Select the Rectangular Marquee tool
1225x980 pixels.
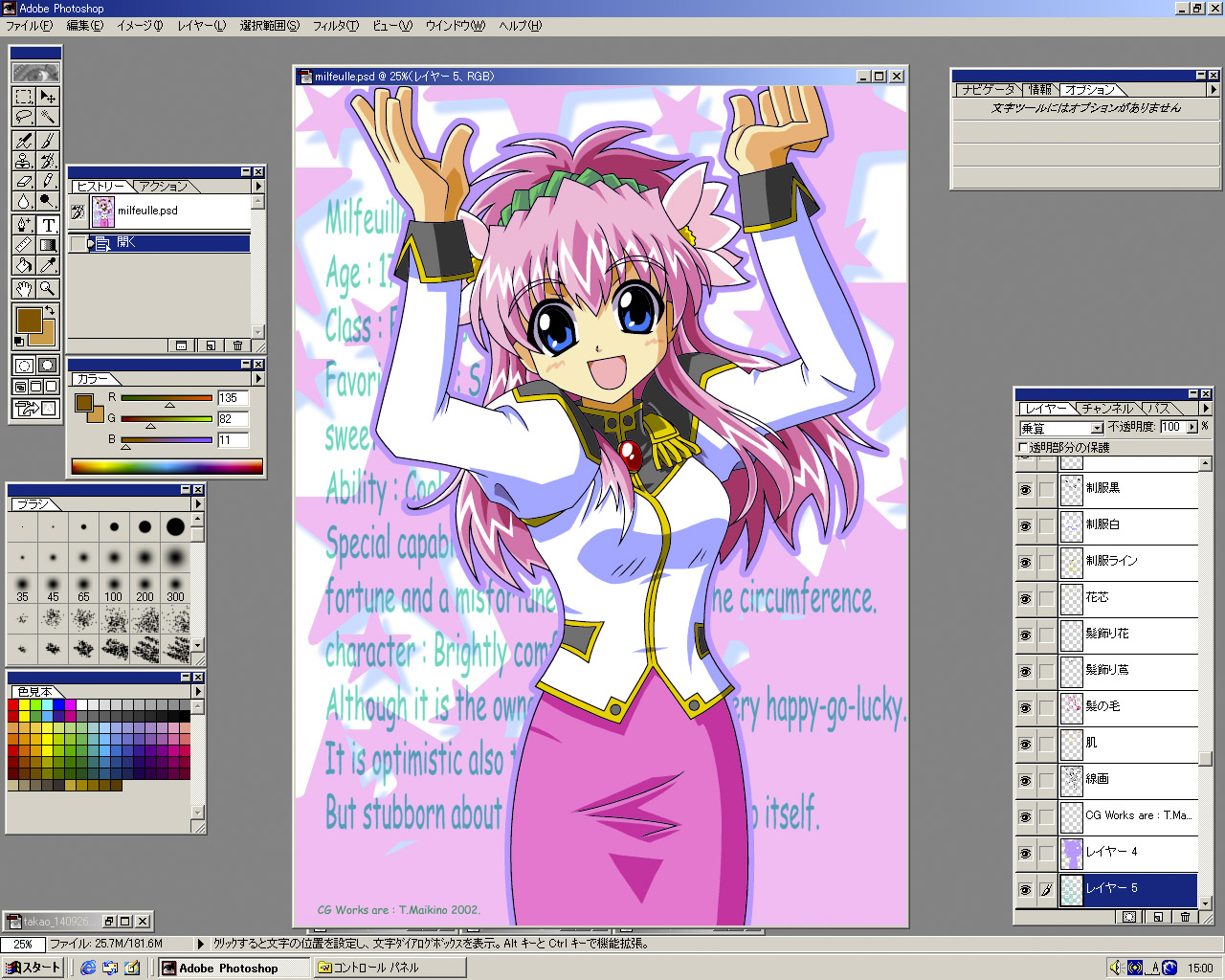tap(24, 97)
